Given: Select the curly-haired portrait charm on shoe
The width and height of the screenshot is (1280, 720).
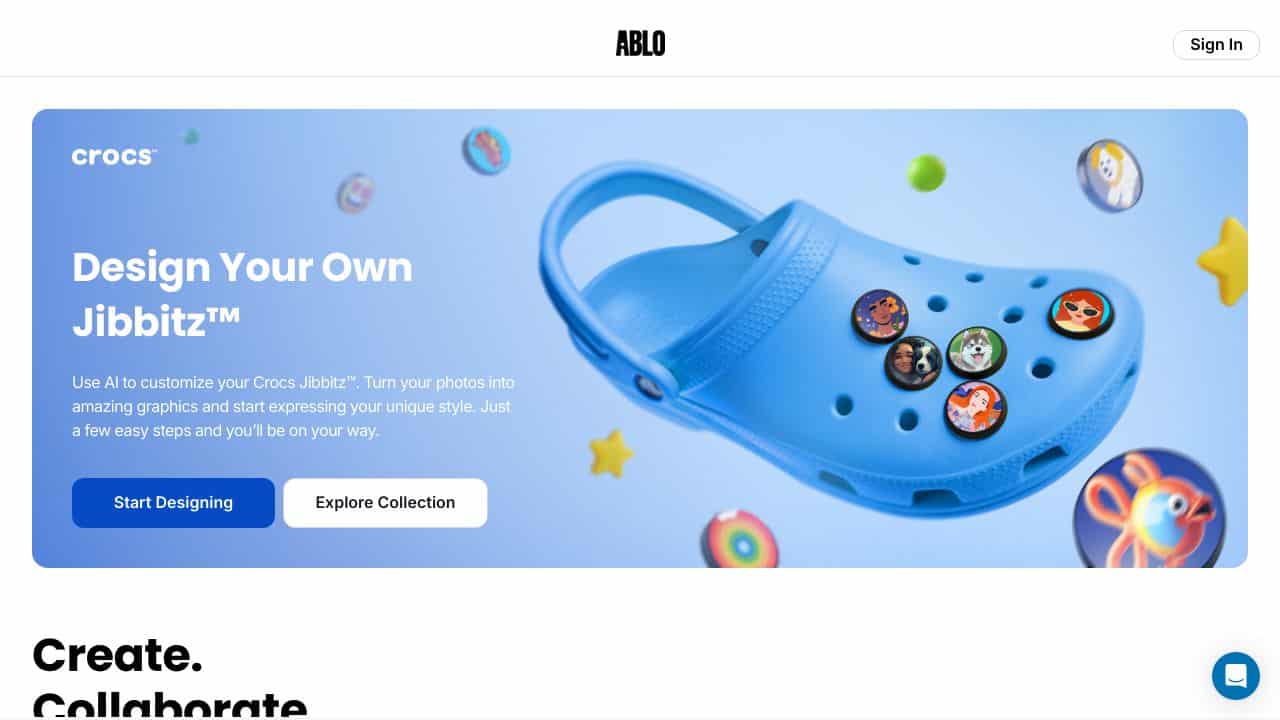Looking at the screenshot, I should pos(879,316).
